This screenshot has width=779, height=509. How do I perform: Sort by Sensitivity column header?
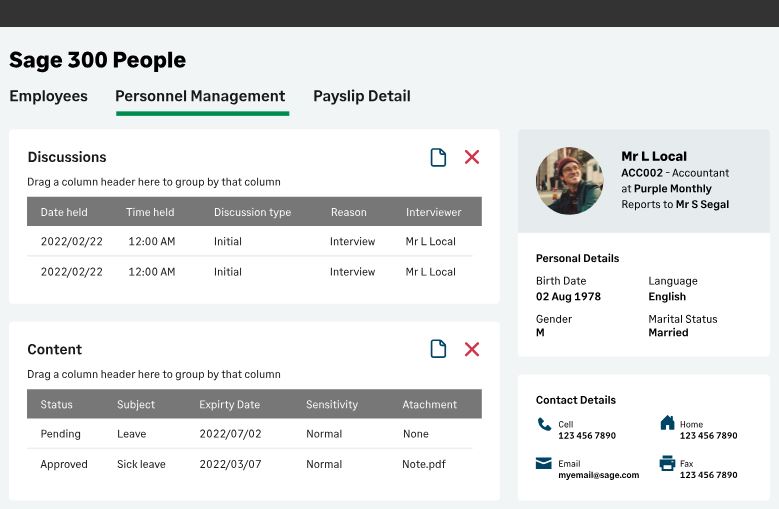point(332,404)
